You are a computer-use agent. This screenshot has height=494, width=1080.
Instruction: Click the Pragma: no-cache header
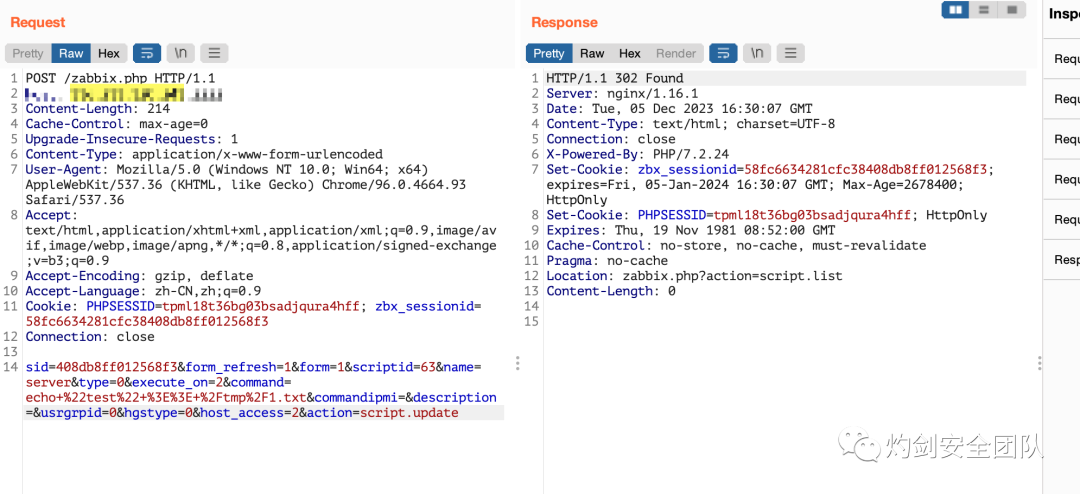(608, 260)
